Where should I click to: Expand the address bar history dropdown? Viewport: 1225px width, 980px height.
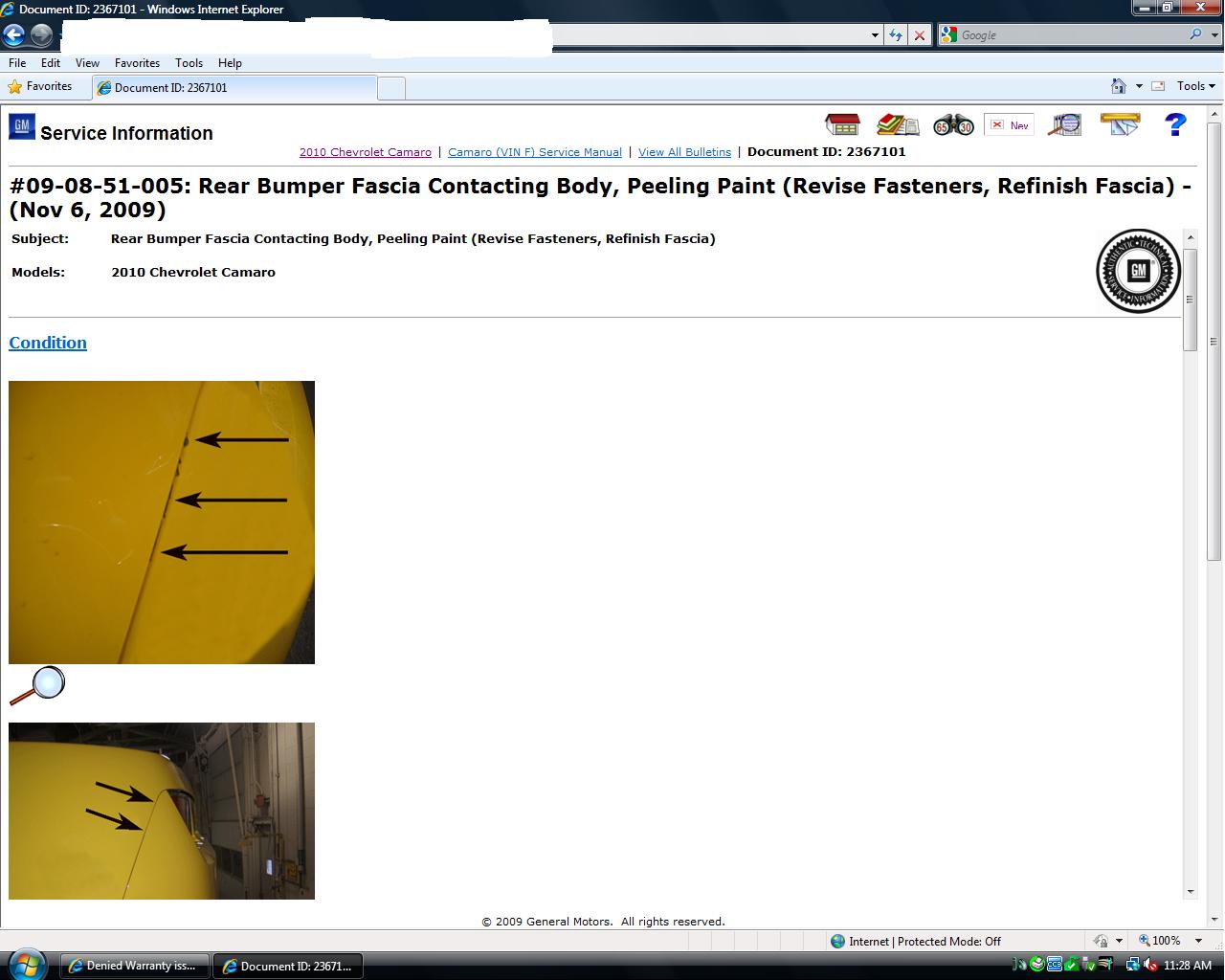(875, 35)
